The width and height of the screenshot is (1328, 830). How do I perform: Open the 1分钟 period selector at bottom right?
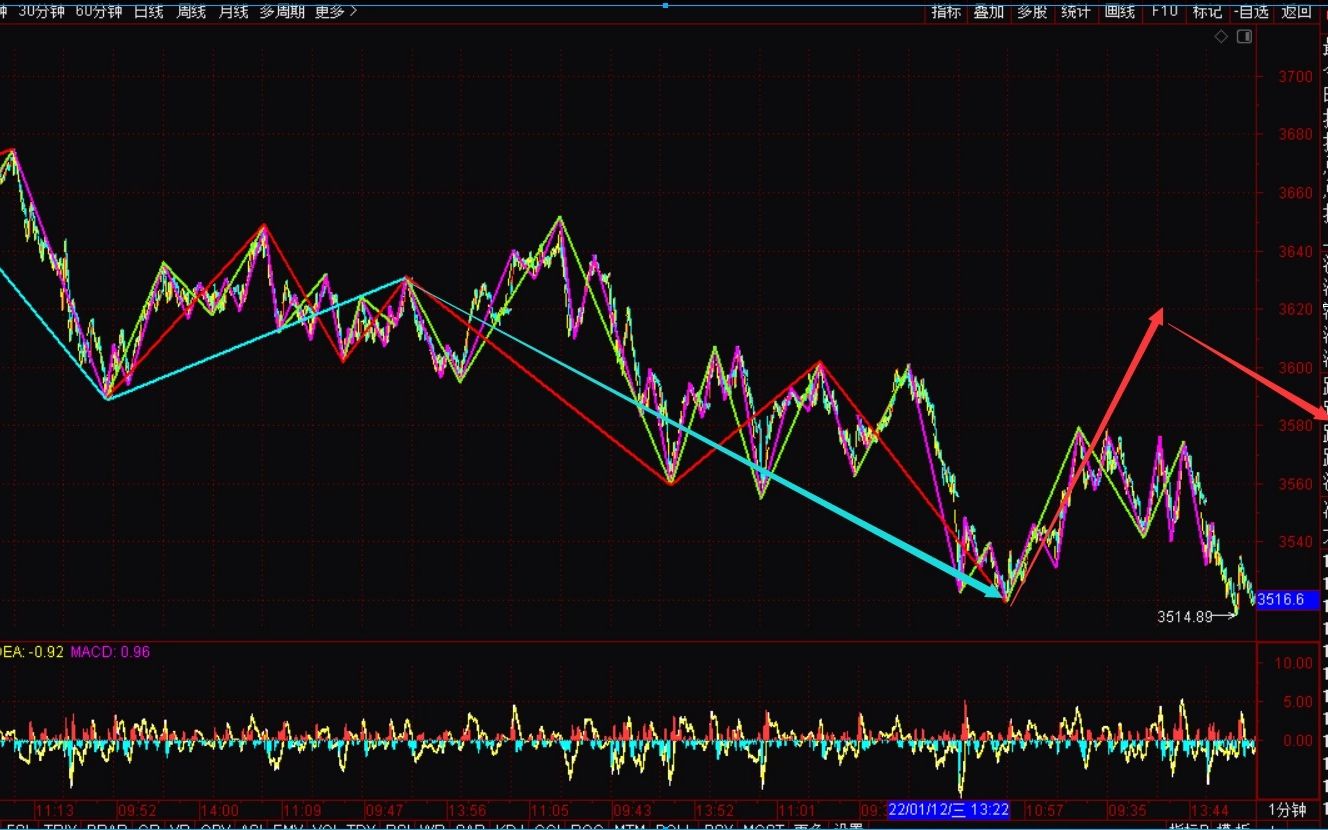pyautogui.click(x=1287, y=810)
